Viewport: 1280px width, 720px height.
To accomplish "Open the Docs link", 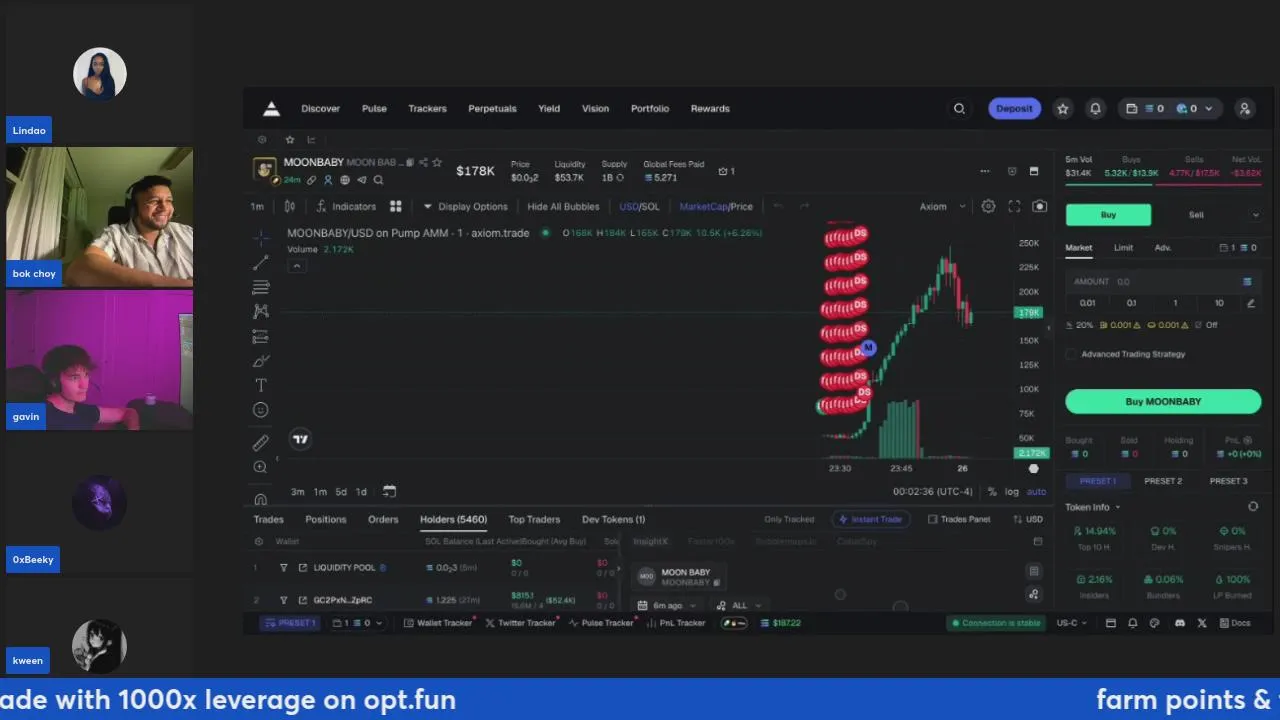I will 1234,623.
